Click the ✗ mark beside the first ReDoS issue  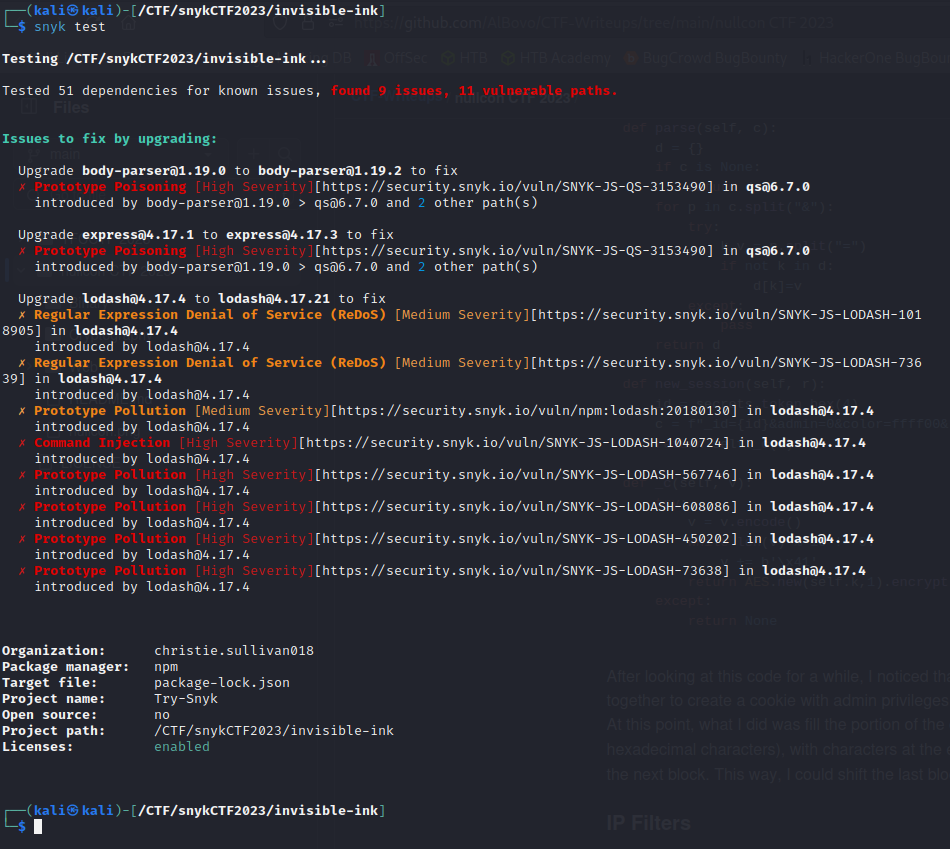[x=22, y=315]
